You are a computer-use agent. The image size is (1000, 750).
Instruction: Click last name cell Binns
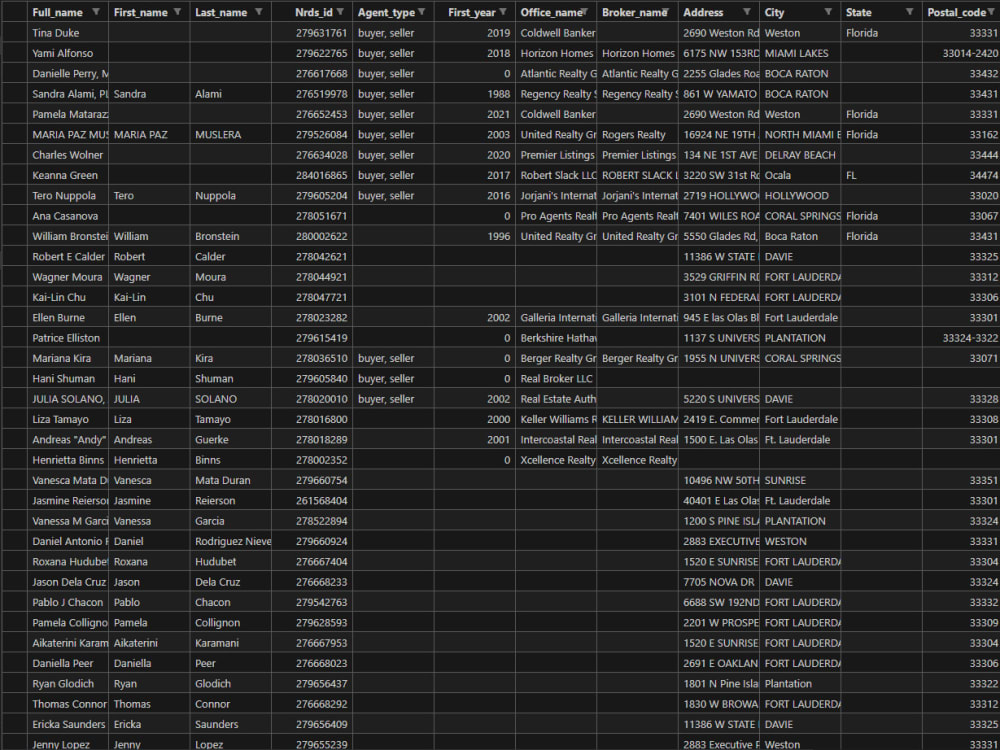[x=230, y=460]
